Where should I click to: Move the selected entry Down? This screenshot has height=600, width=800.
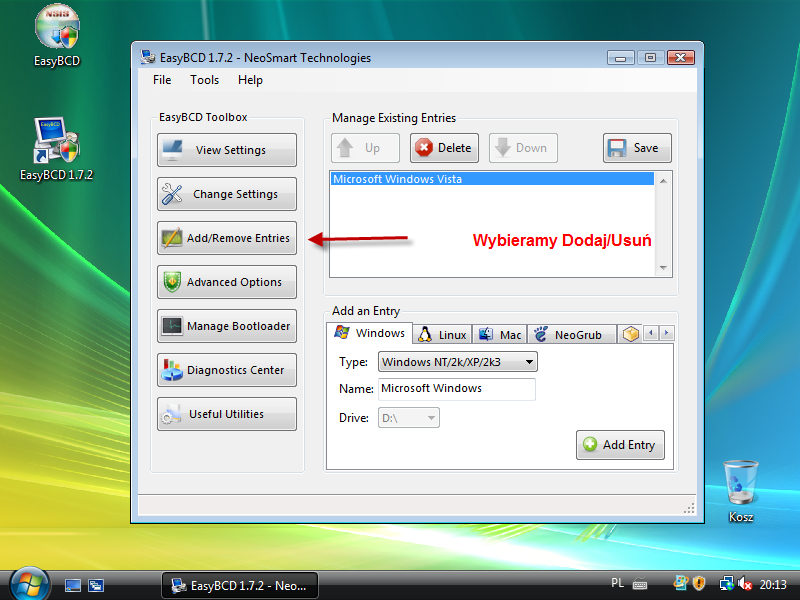(x=523, y=148)
